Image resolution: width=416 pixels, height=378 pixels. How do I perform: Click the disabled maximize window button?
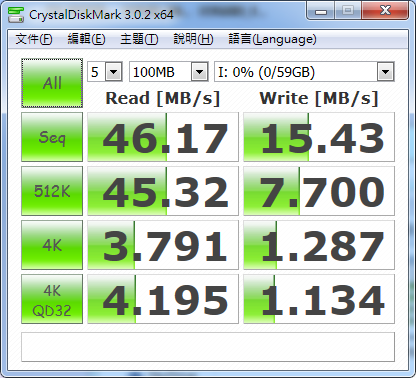point(348,11)
